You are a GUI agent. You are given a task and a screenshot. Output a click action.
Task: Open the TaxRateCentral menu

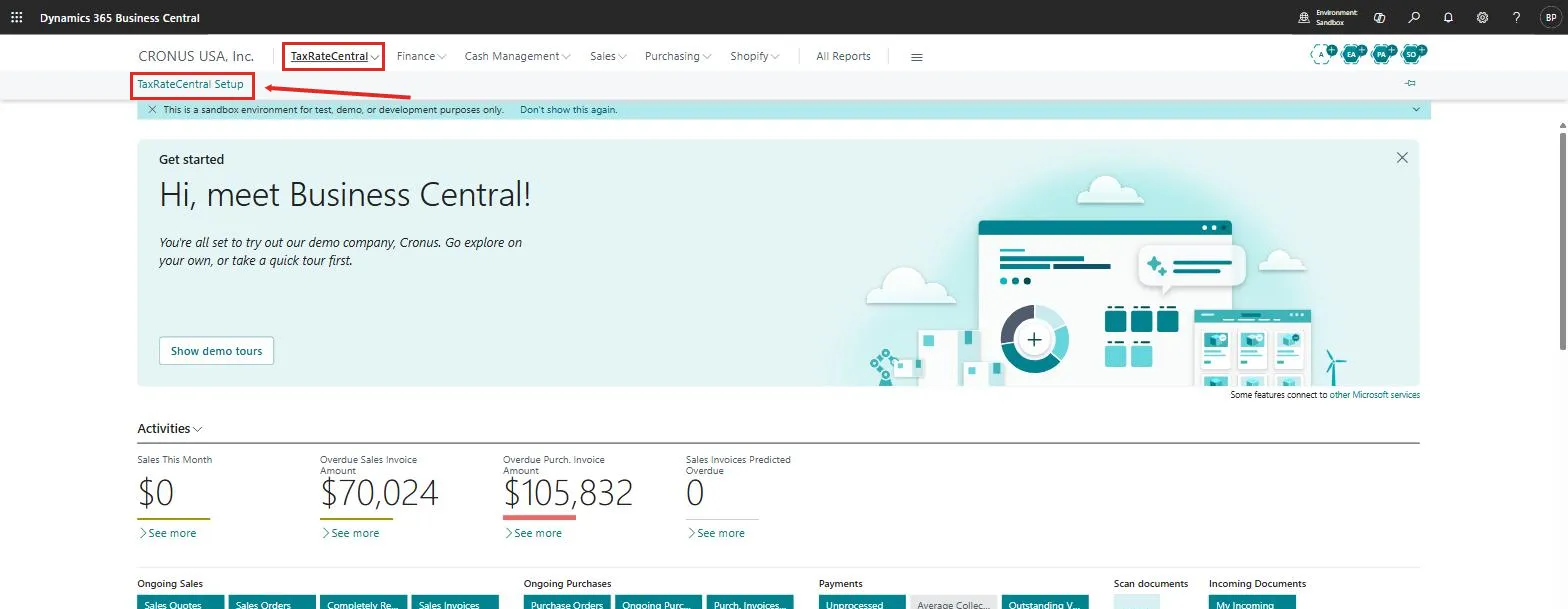pos(333,57)
